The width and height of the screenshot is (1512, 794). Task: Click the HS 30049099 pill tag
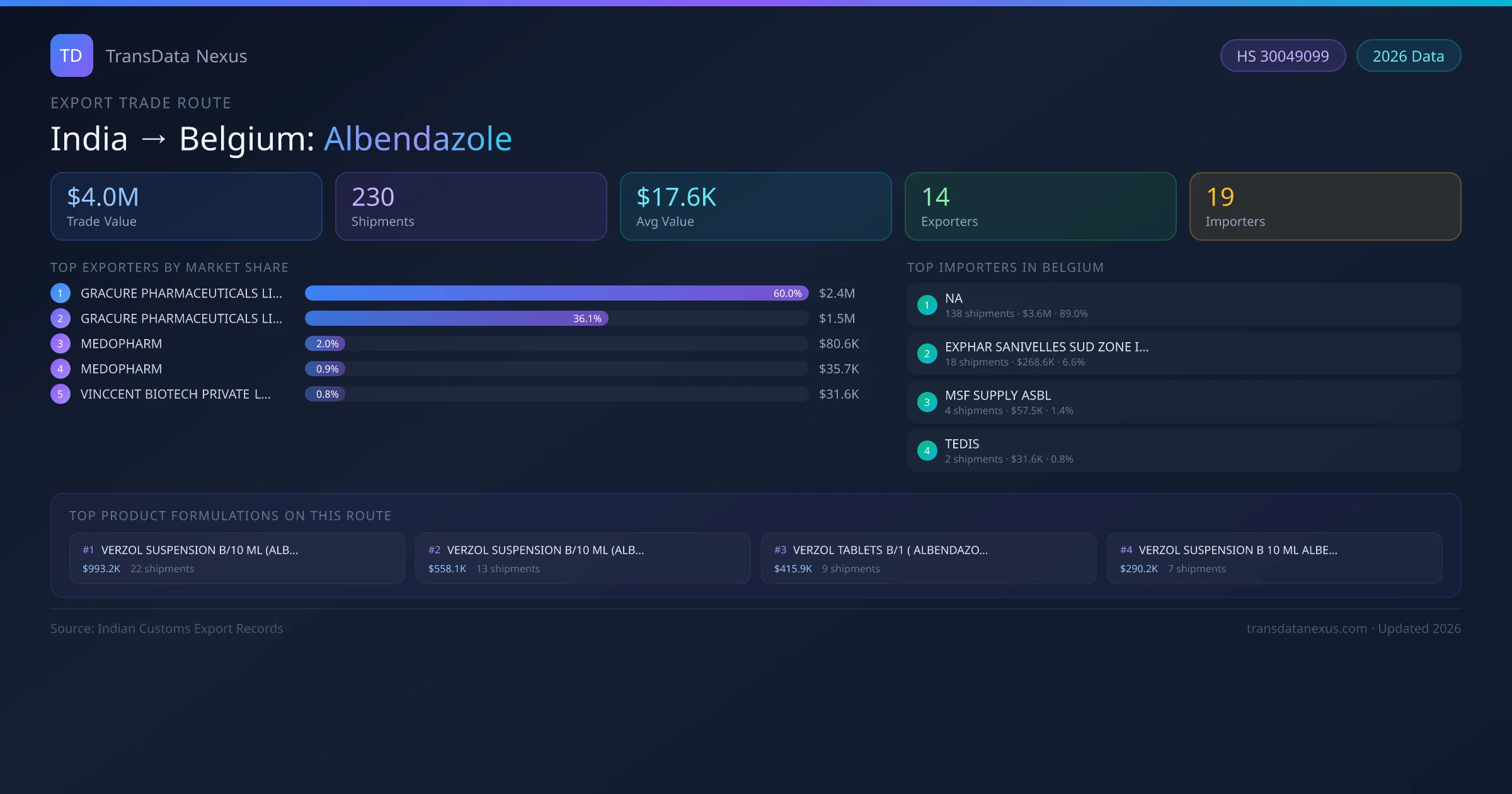1282,56
